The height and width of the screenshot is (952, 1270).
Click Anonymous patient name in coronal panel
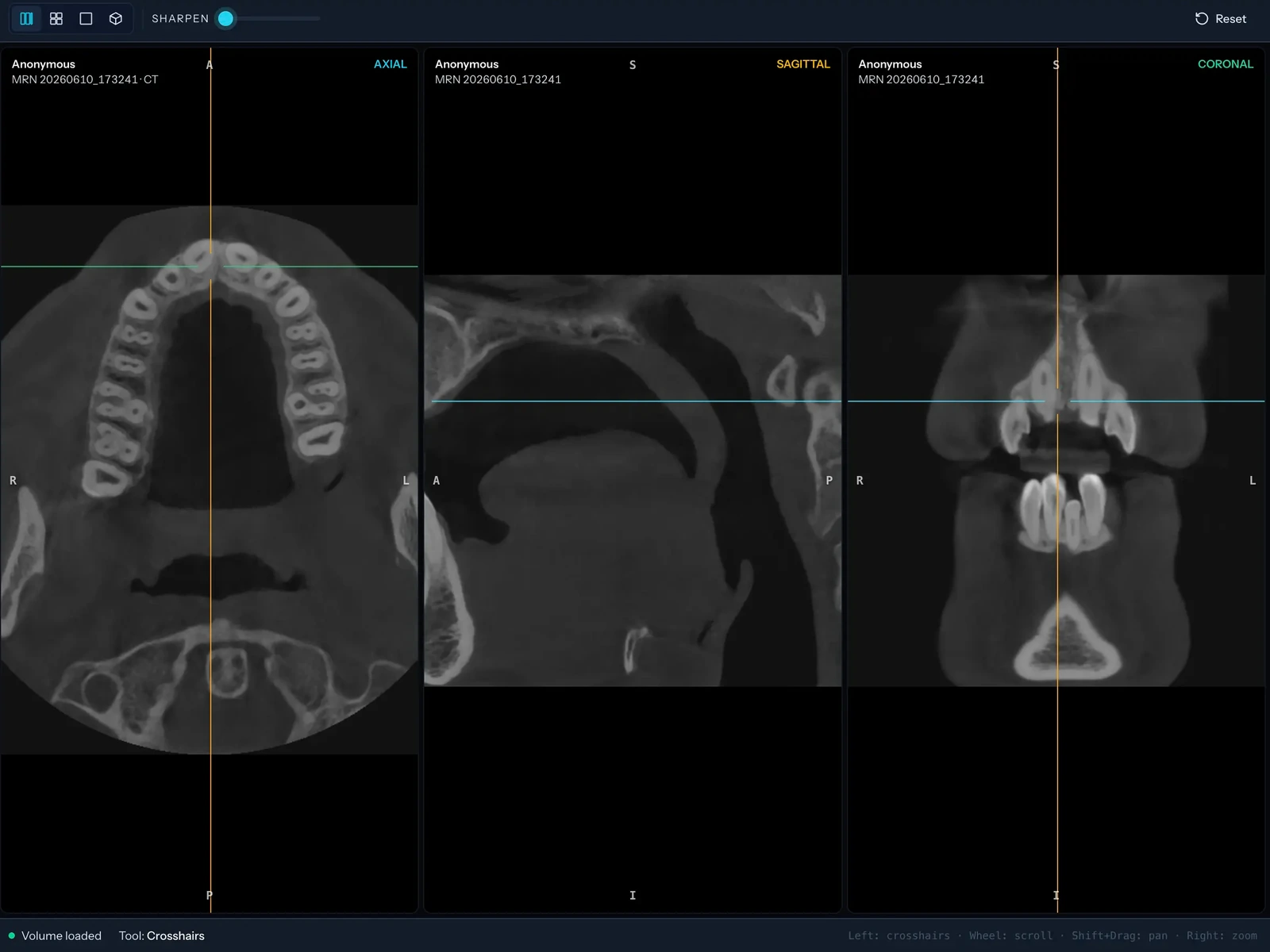coord(890,64)
